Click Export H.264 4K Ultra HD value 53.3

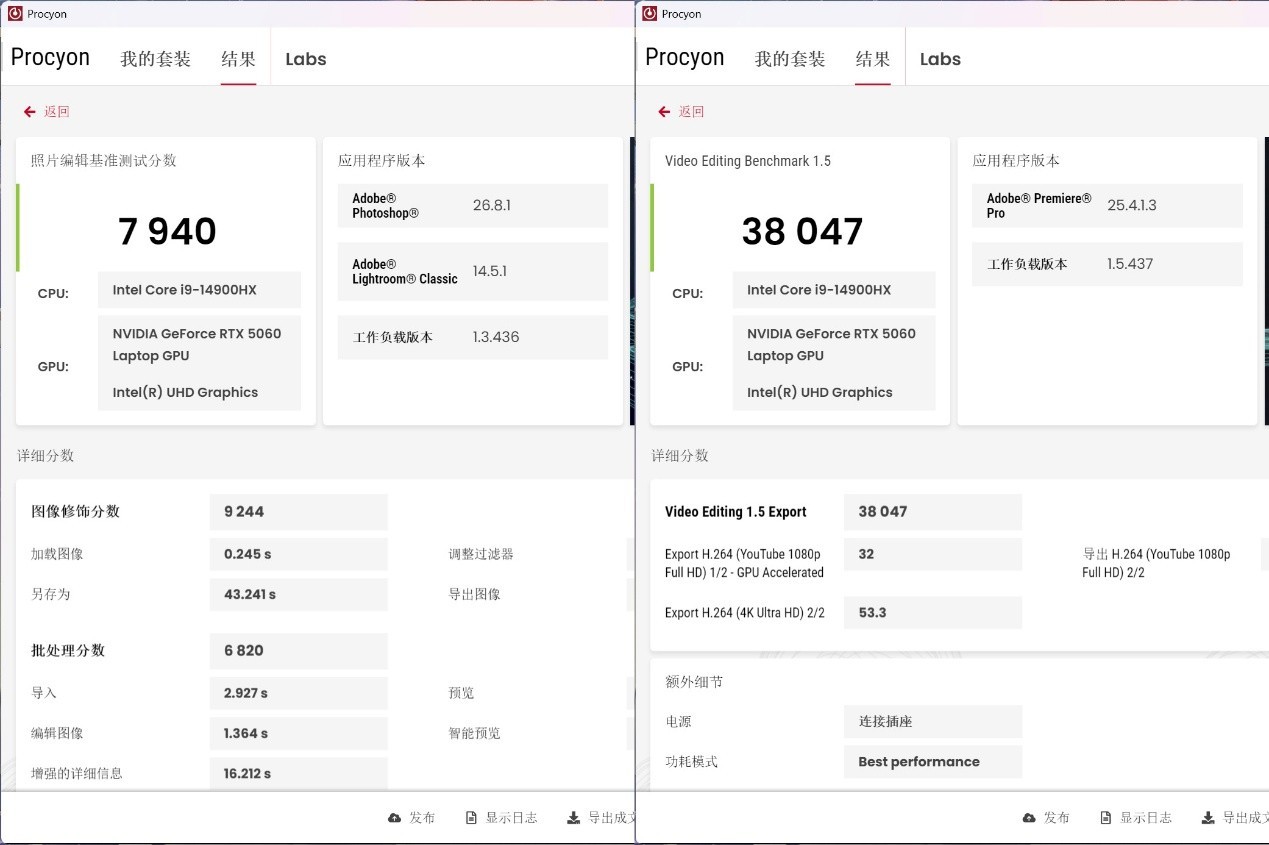[933, 612]
